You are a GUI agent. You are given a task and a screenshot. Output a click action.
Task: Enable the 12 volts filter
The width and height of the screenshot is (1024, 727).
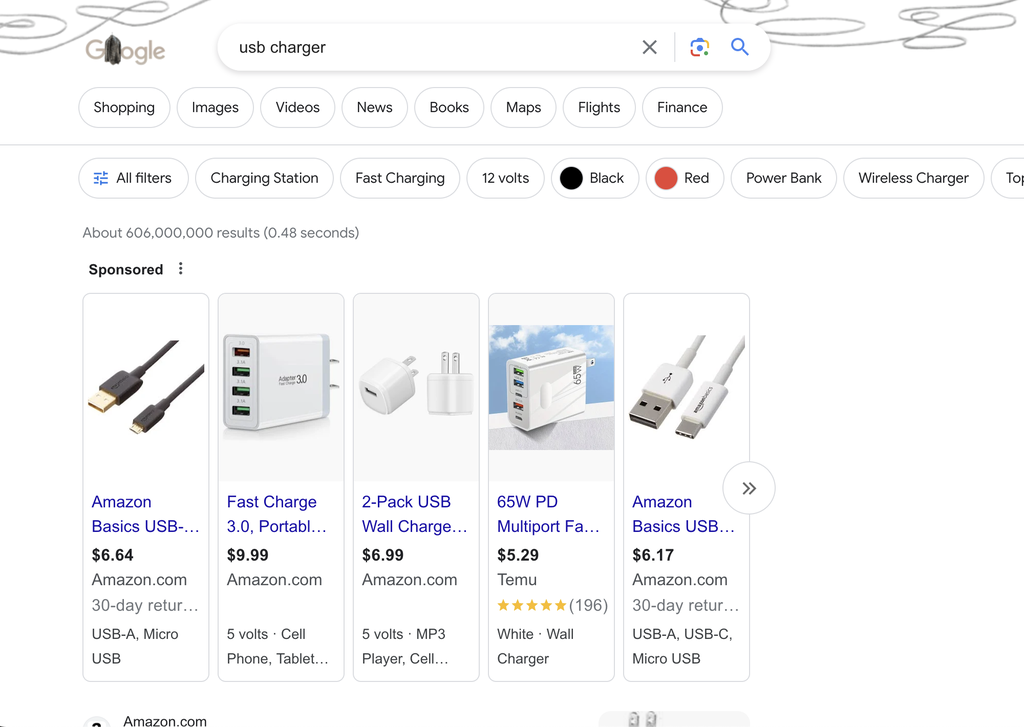pos(505,178)
